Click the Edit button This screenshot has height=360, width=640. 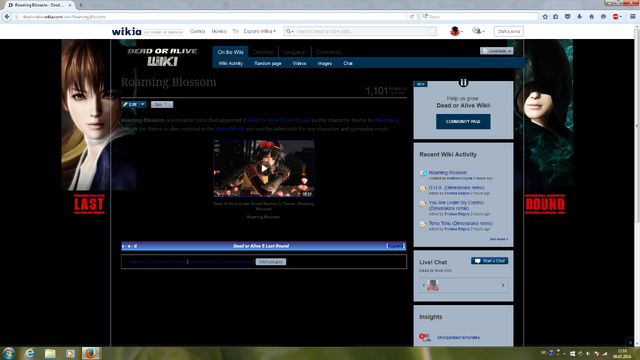point(130,104)
